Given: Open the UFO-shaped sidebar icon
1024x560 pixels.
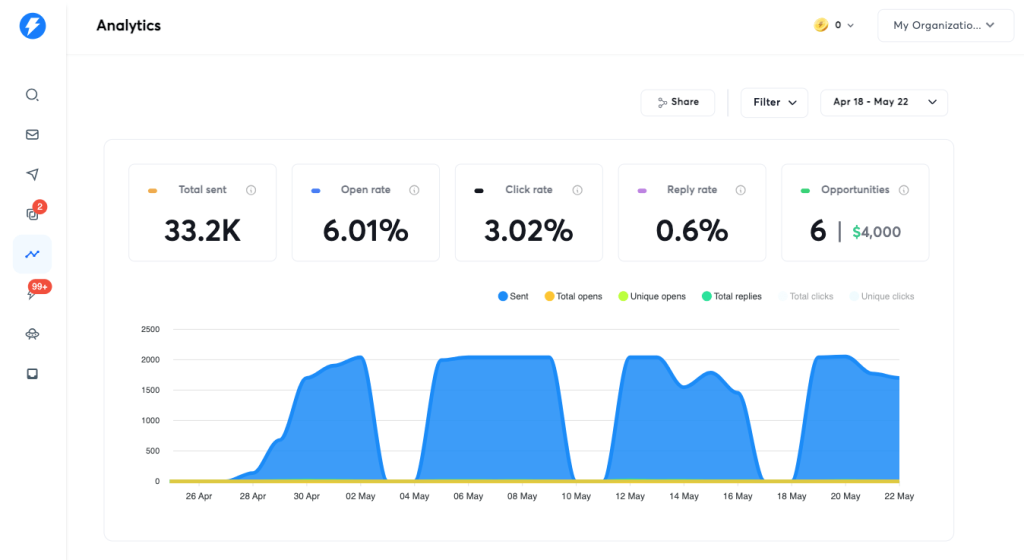Looking at the screenshot, I should tap(32, 334).
